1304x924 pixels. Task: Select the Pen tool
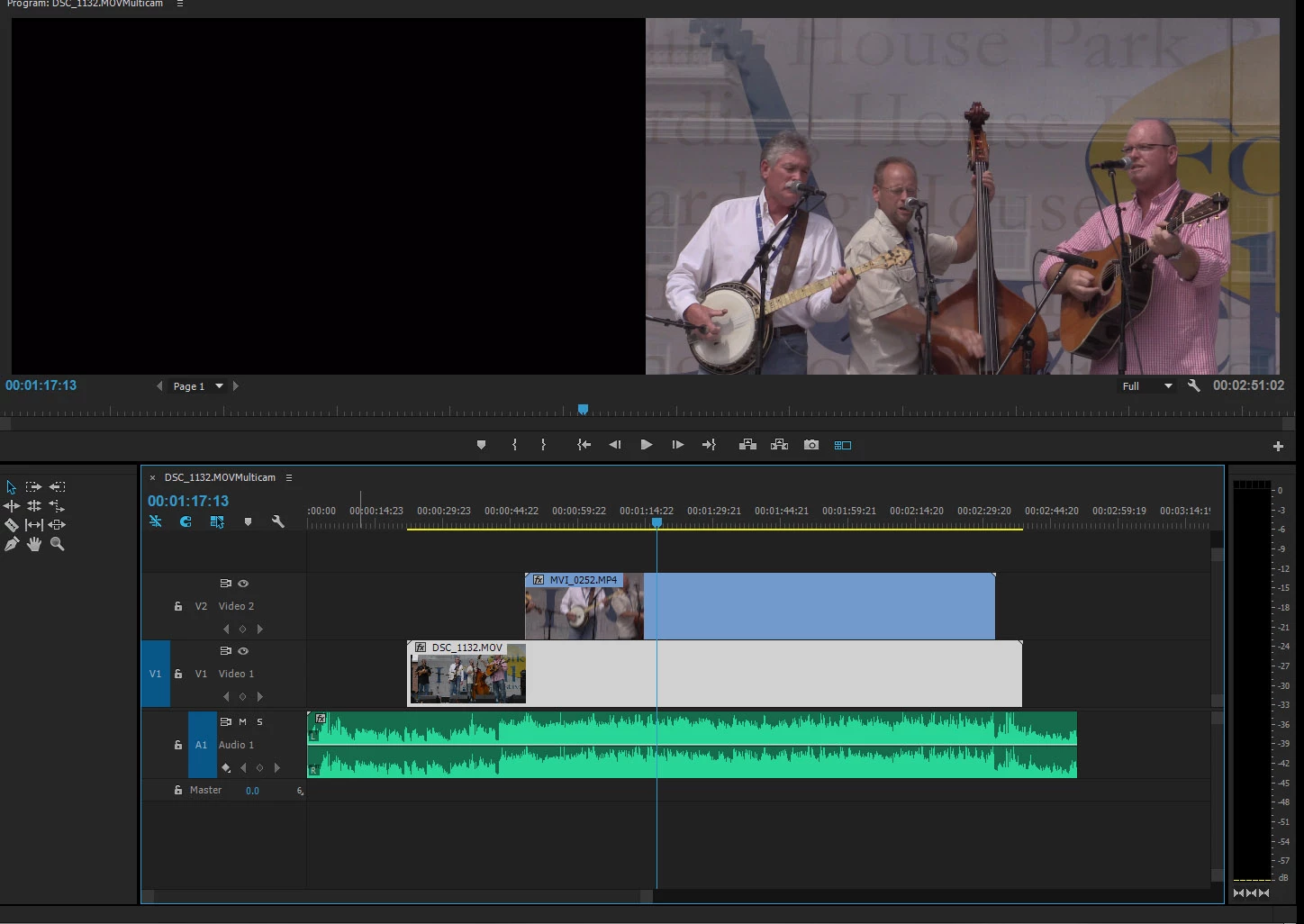point(11,544)
